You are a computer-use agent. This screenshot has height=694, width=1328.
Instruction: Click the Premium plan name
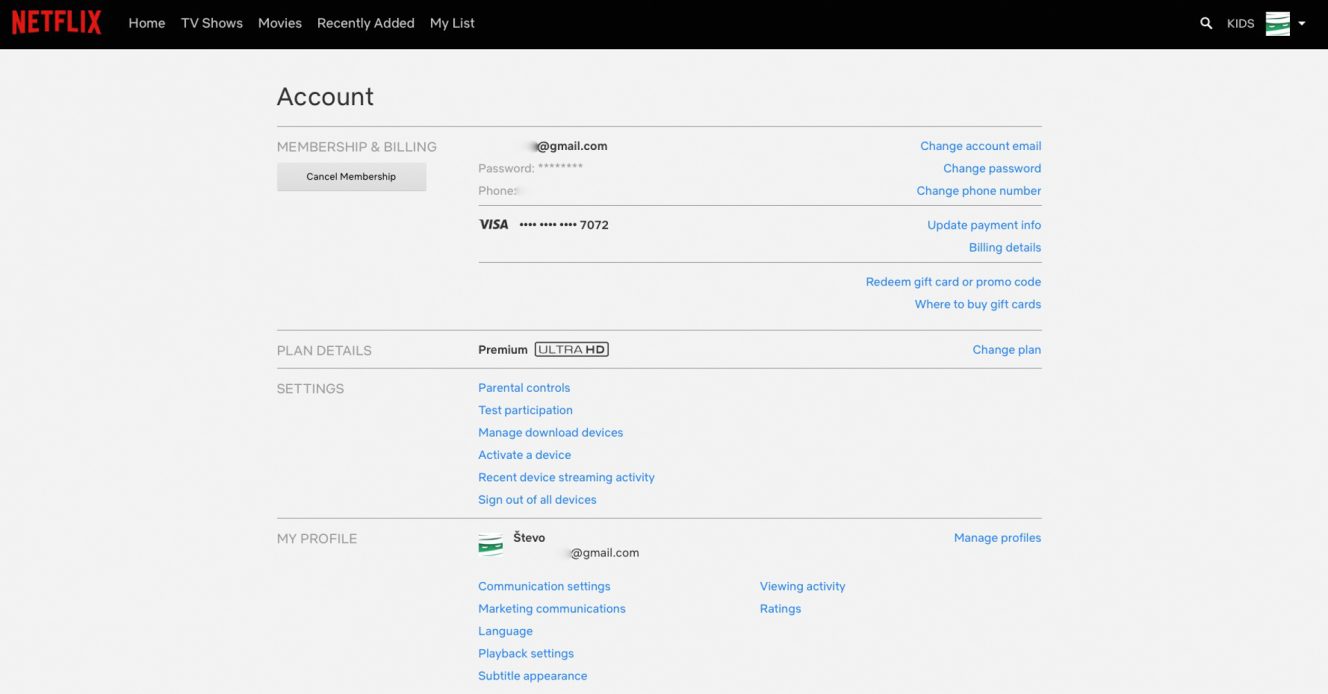(503, 350)
